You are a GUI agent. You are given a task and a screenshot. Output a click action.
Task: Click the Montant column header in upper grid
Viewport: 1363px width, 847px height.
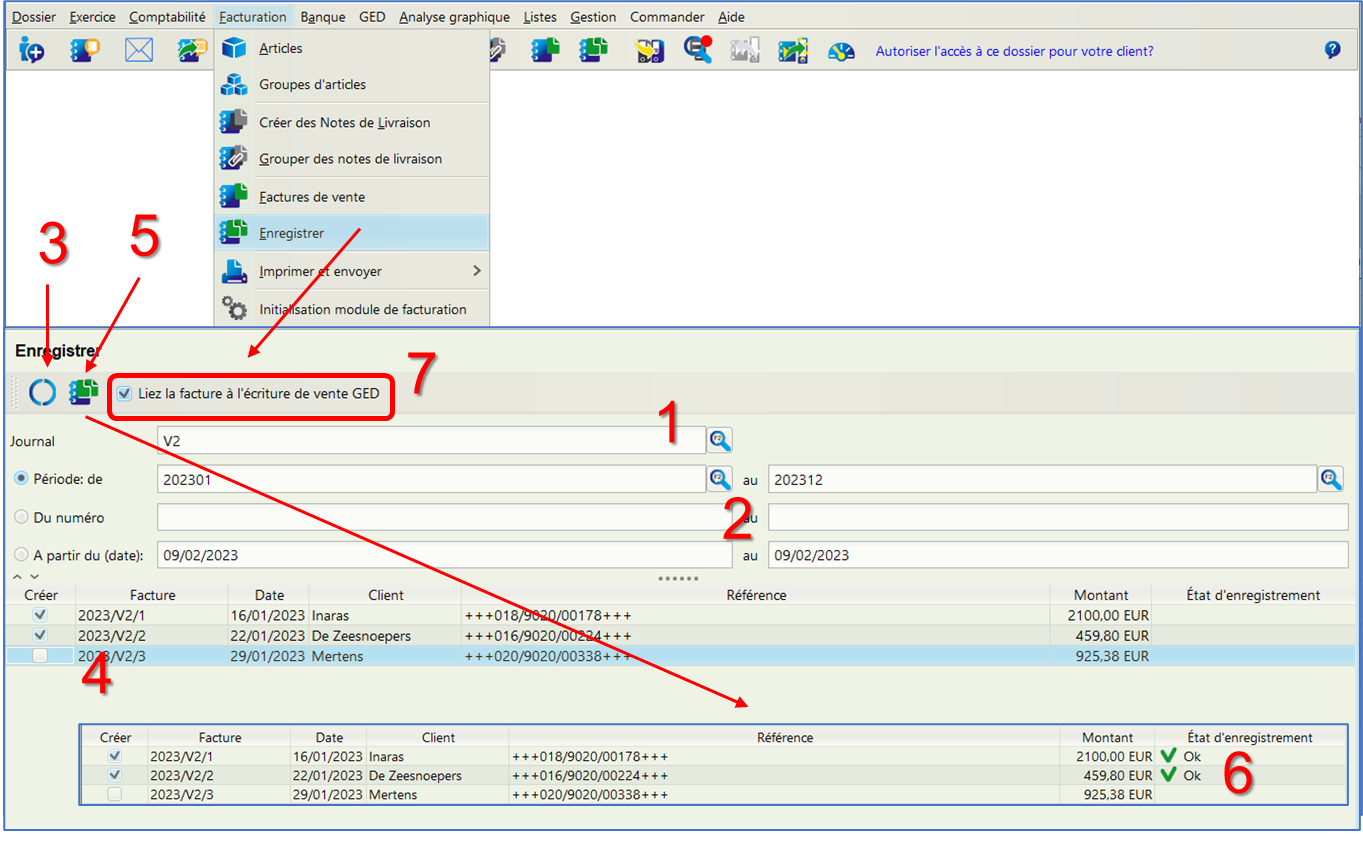(1101, 595)
